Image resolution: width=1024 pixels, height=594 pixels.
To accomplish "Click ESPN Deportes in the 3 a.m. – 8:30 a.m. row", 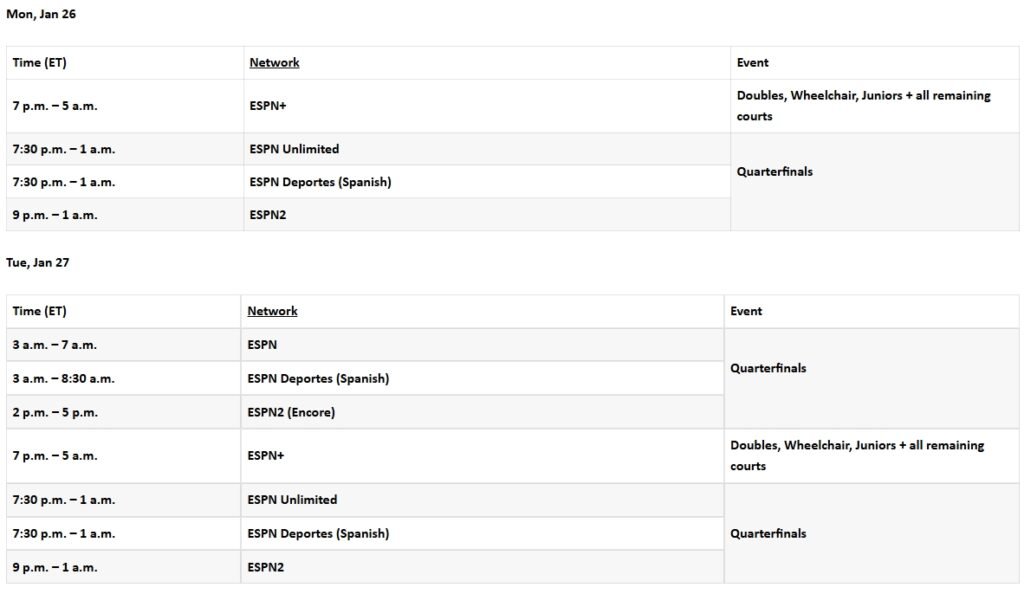I will 318,379.
